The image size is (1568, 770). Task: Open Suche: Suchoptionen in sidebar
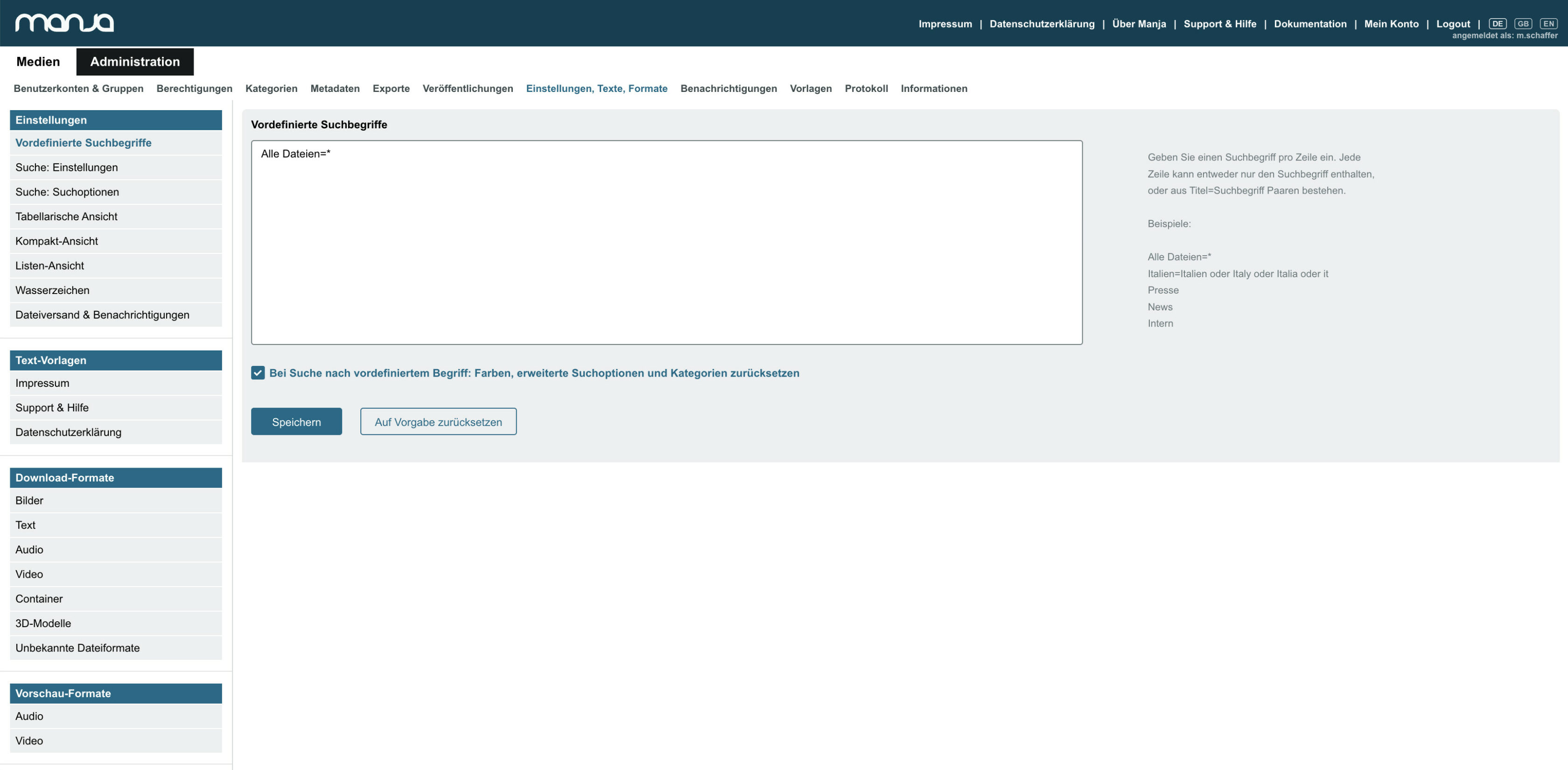point(116,192)
